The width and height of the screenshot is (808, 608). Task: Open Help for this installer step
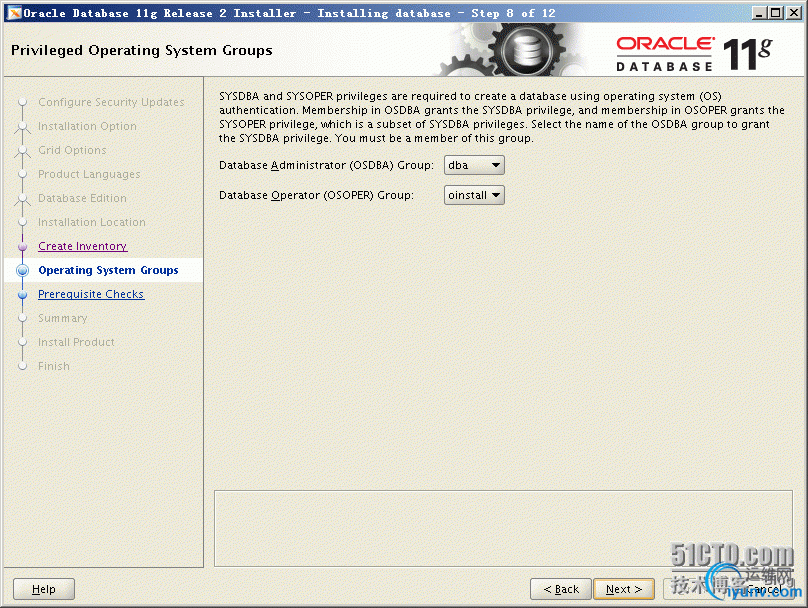tap(44, 589)
